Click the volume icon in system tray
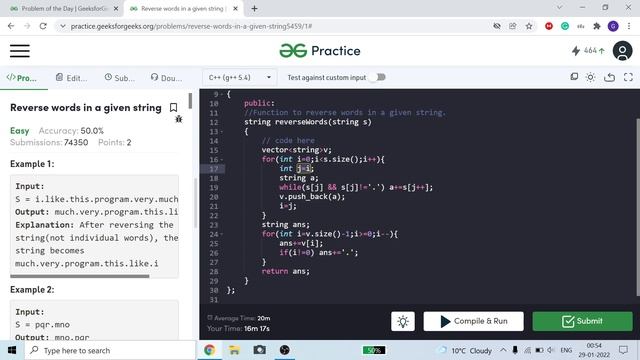Screen dimensions: 640x360 pos(551,350)
